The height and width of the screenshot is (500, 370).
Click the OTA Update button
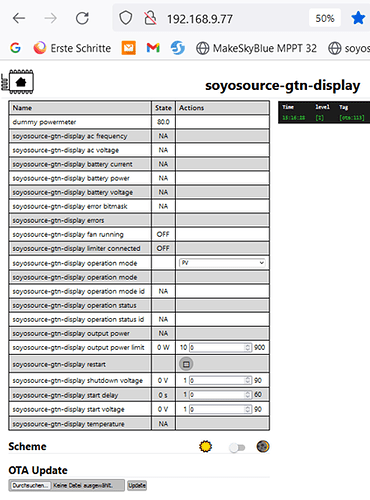pos(137,485)
